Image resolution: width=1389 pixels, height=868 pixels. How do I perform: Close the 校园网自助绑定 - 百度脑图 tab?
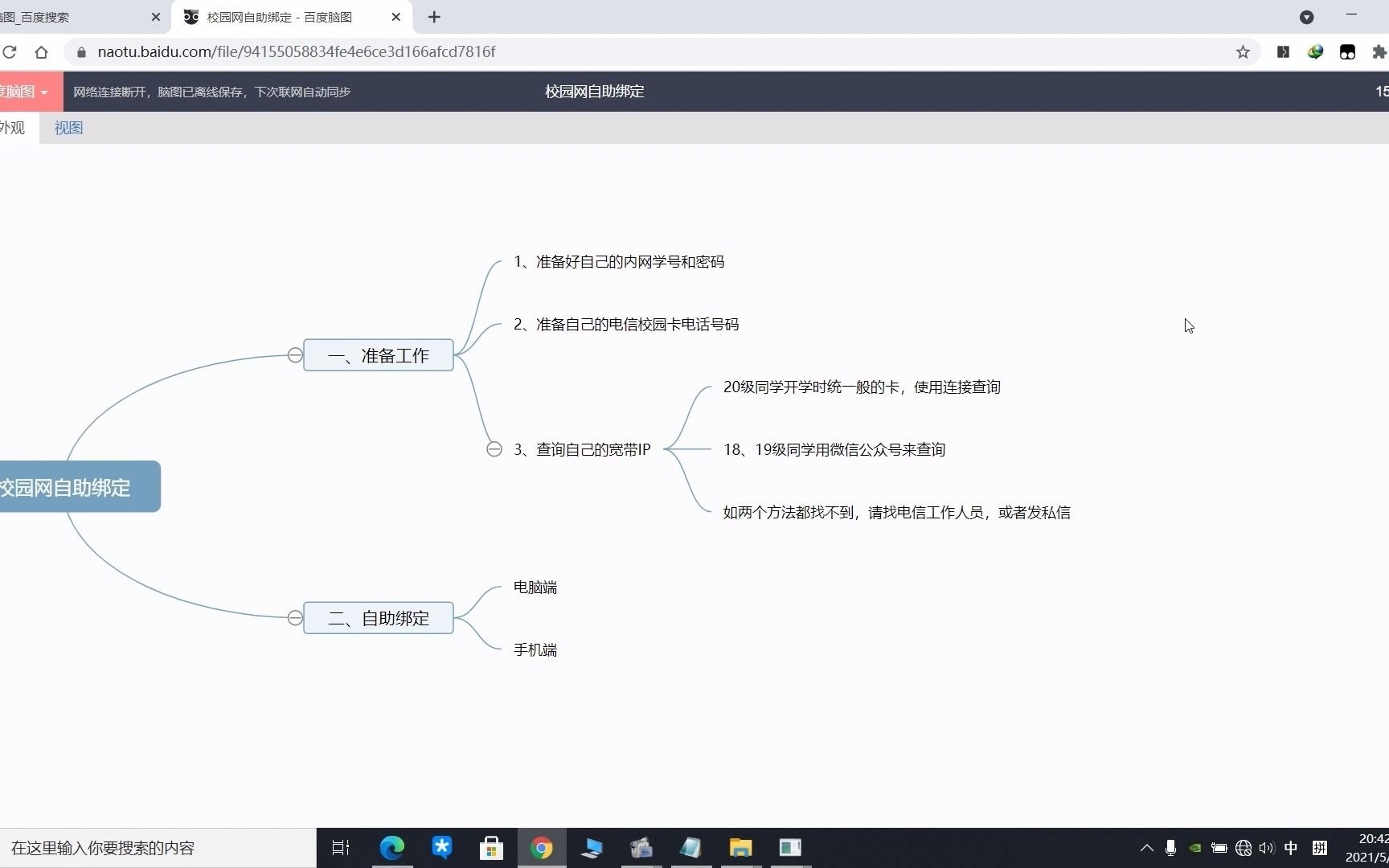[x=395, y=17]
